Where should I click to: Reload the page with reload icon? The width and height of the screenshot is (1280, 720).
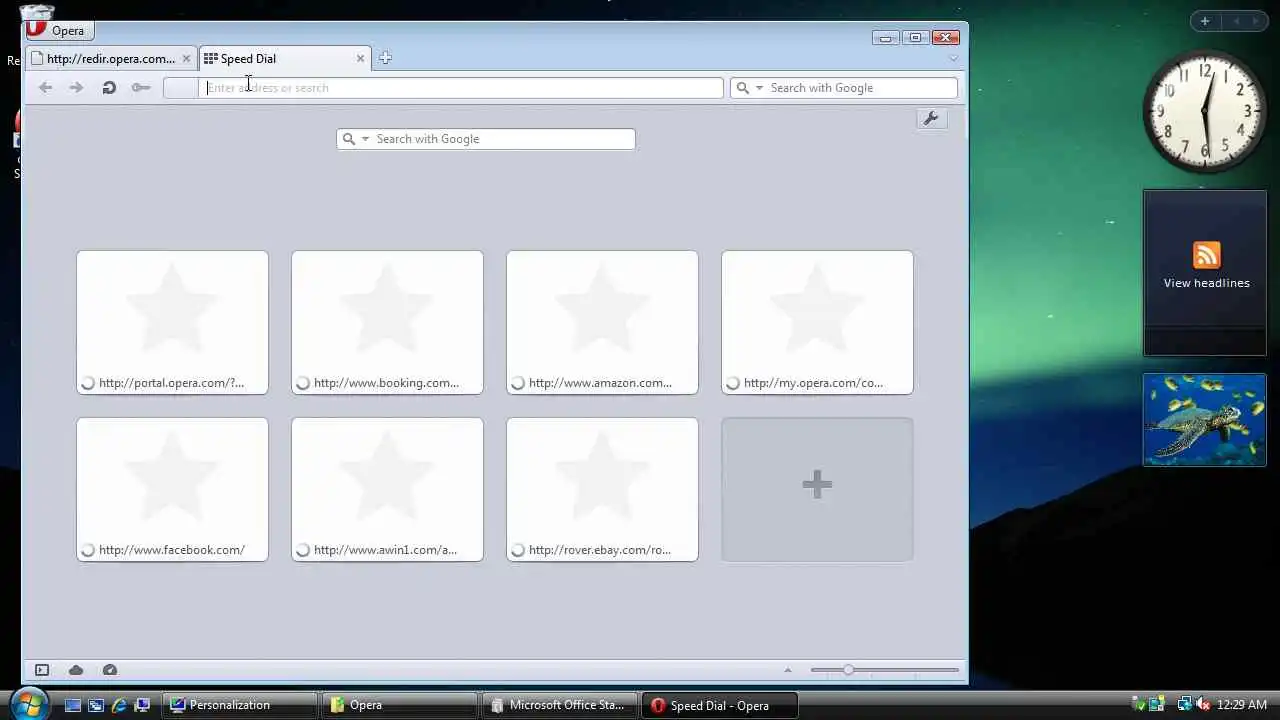tap(109, 88)
